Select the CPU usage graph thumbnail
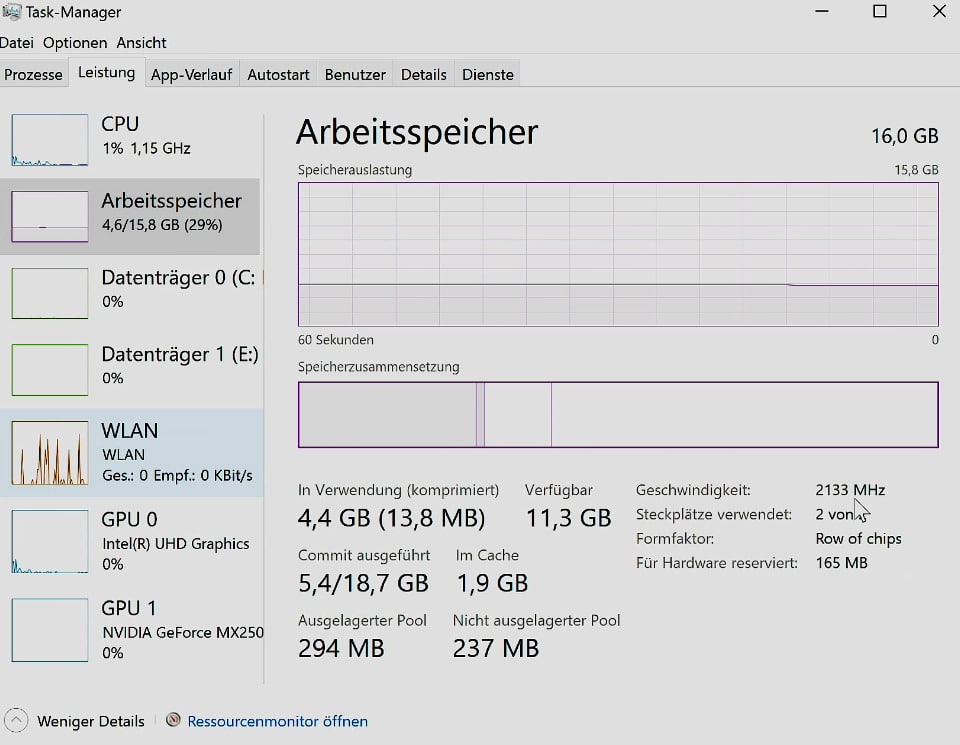This screenshot has height=745, width=960. click(x=50, y=140)
